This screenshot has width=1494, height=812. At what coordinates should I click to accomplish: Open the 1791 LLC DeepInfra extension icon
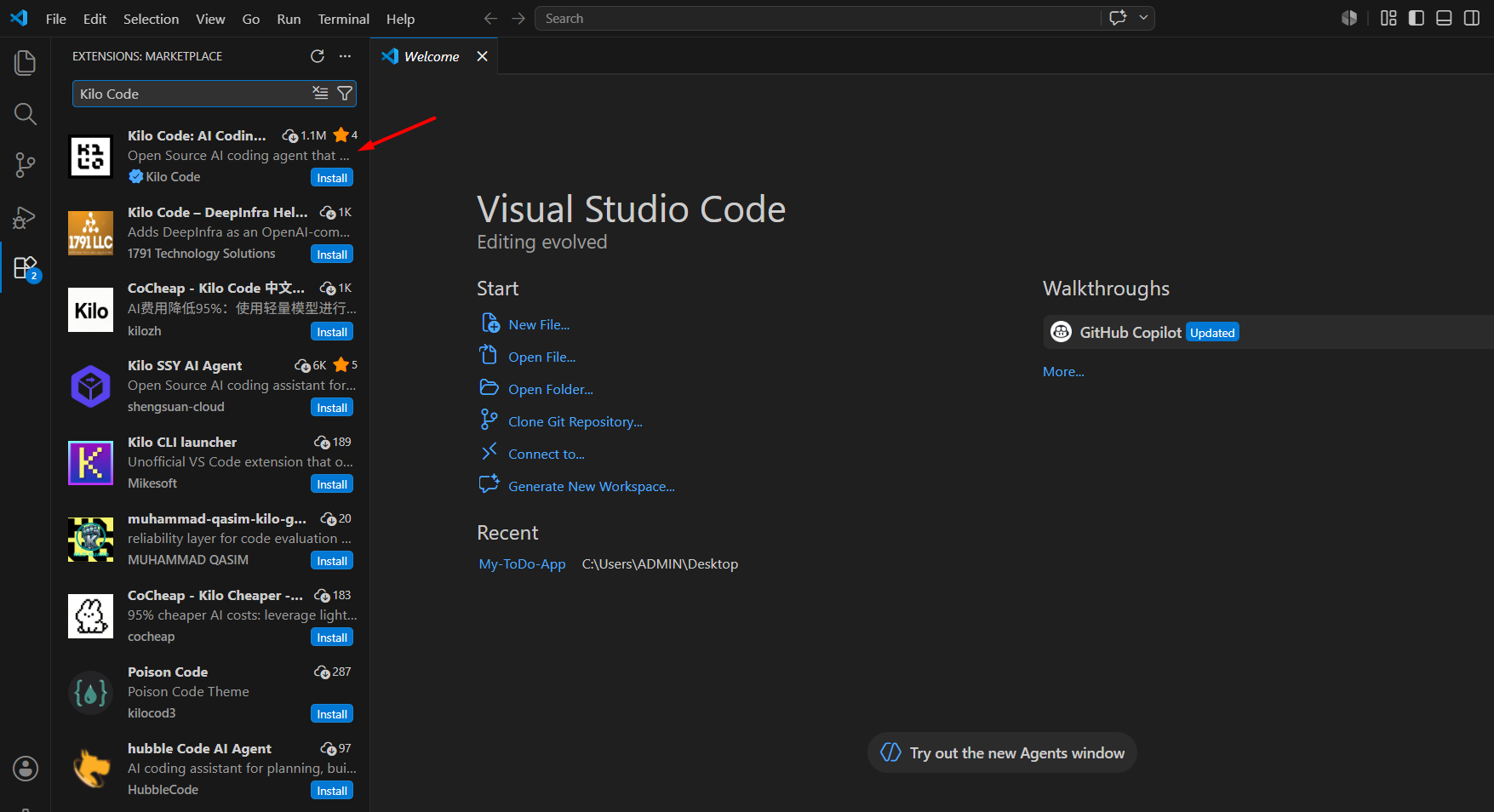point(90,233)
